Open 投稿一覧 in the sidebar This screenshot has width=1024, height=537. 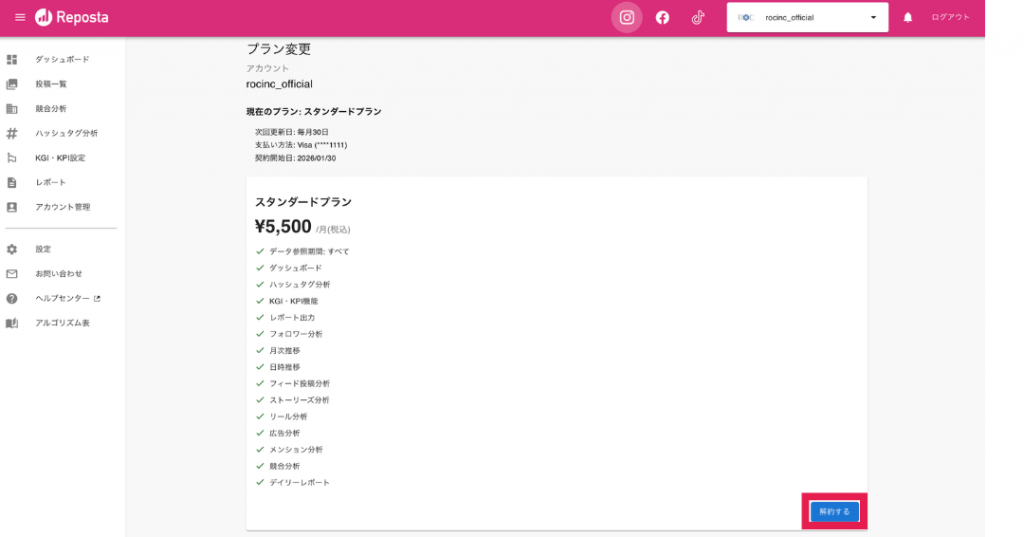[51, 84]
